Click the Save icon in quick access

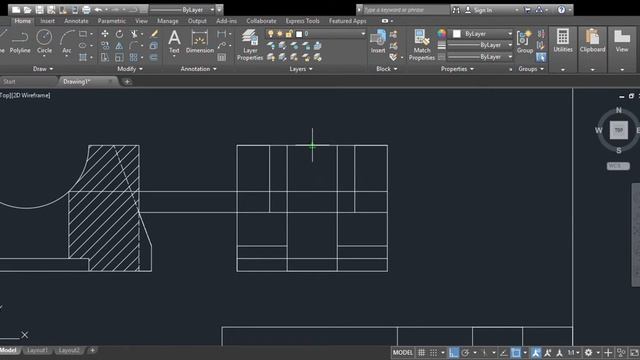pyautogui.click(x=39, y=9)
